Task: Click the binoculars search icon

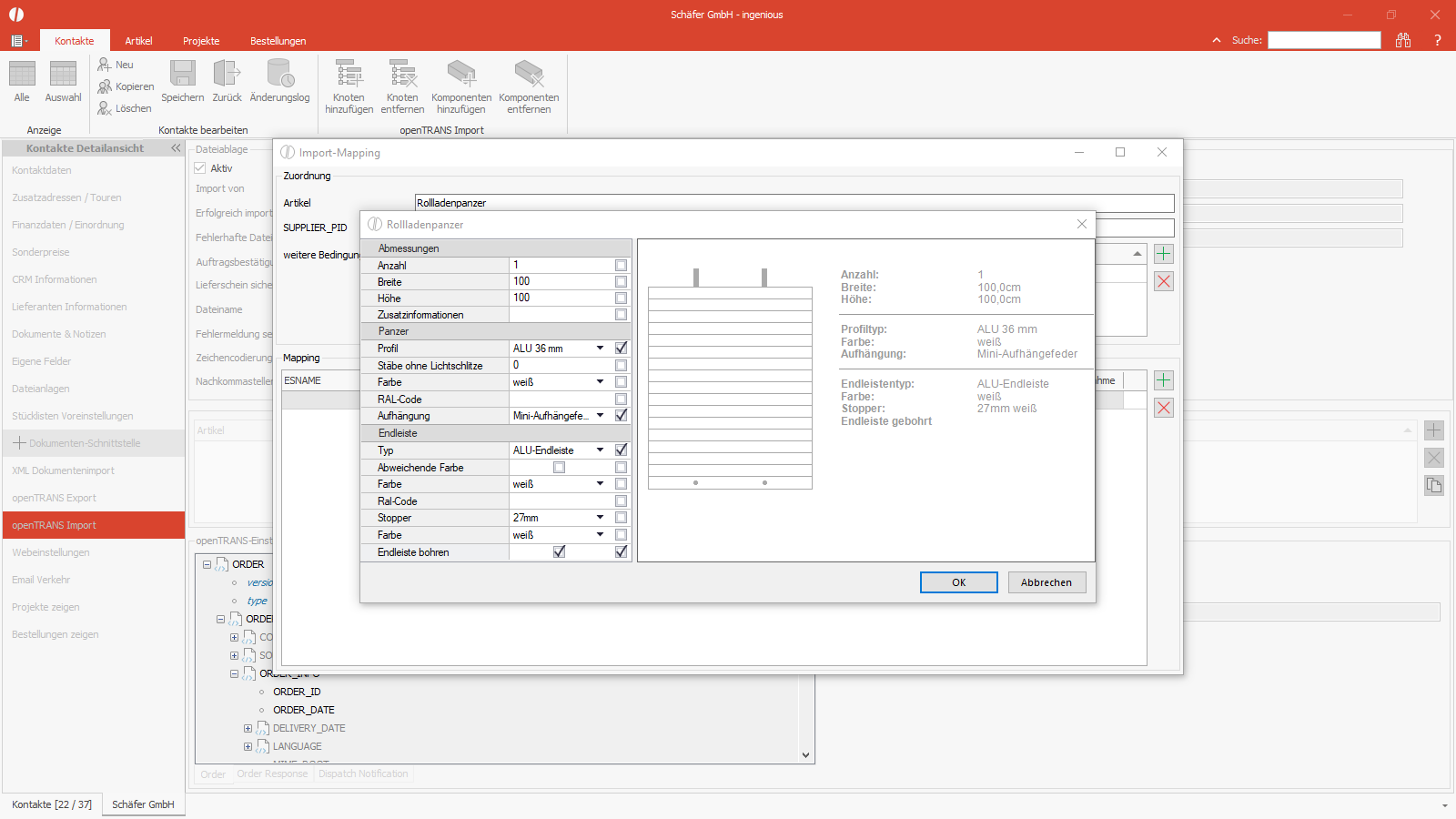Action: pyautogui.click(x=1403, y=40)
